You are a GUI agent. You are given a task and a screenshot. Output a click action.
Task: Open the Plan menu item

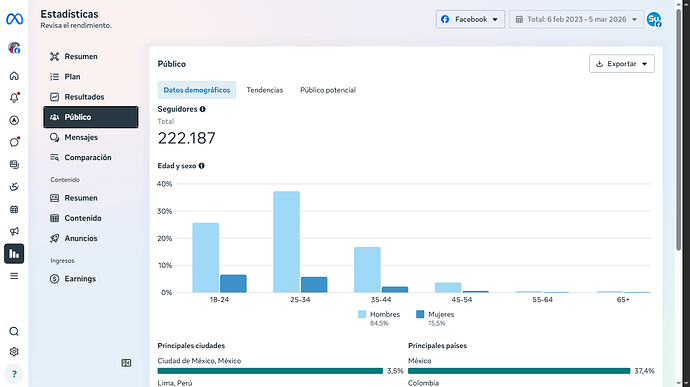coord(91,77)
